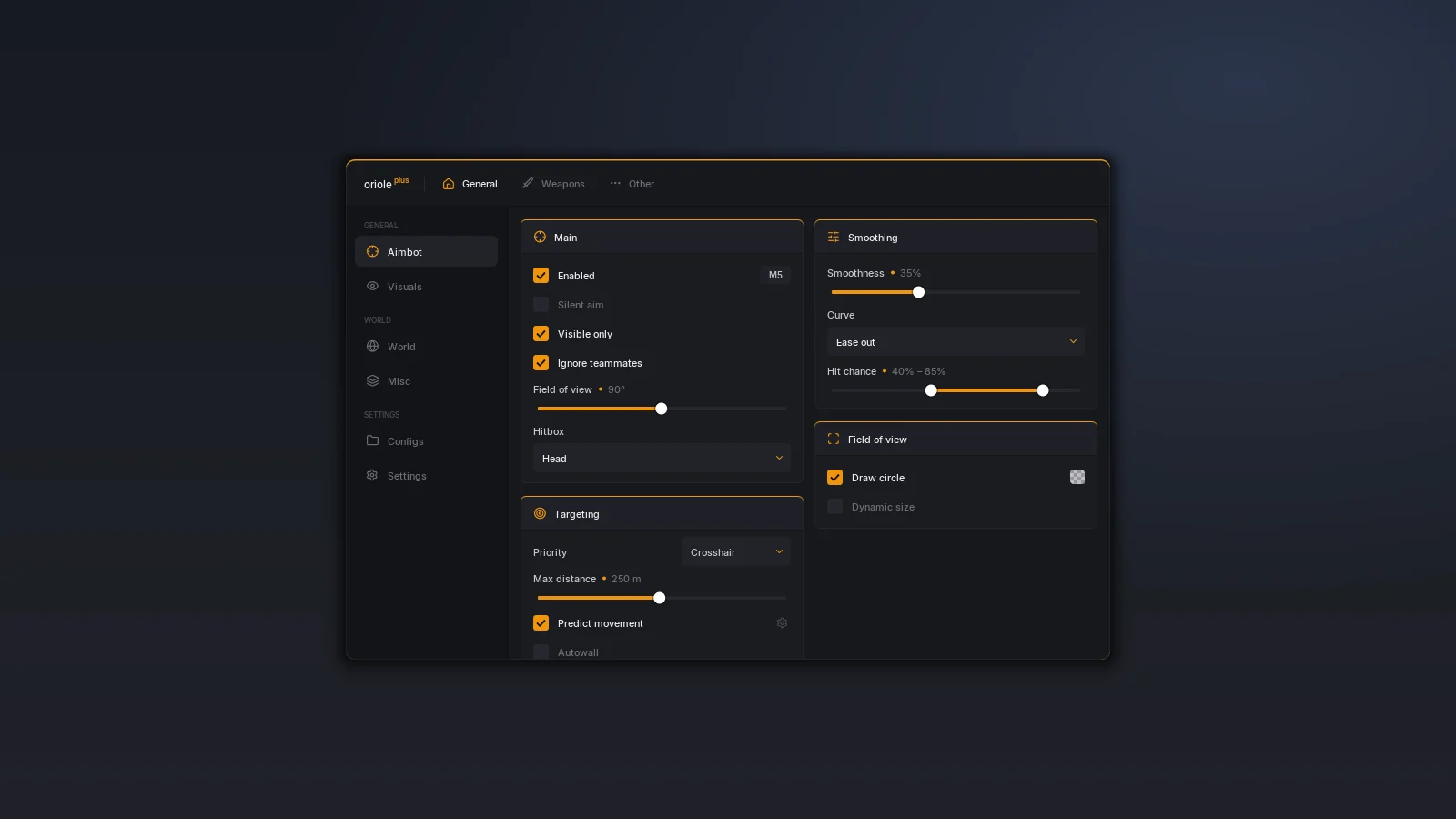Toggle Ignore teammates checkbox
The image size is (1456, 819).
[541, 362]
